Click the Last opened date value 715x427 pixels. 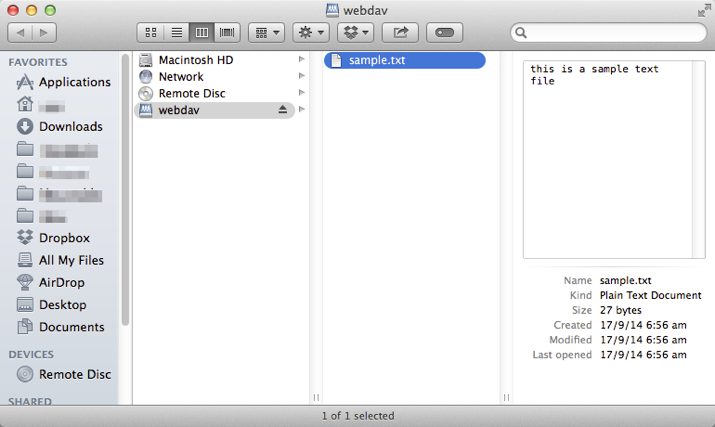tap(643, 355)
